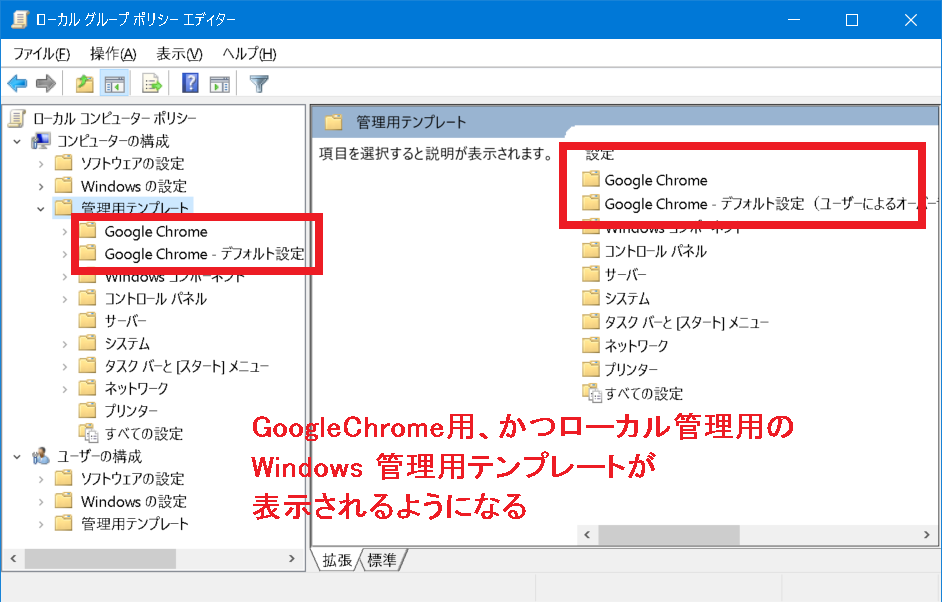Image resolution: width=942 pixels, height=602 pixels.
Task: Select Google Chrome - デフォルト設定 in tree
Action: (x=204, y=254)
